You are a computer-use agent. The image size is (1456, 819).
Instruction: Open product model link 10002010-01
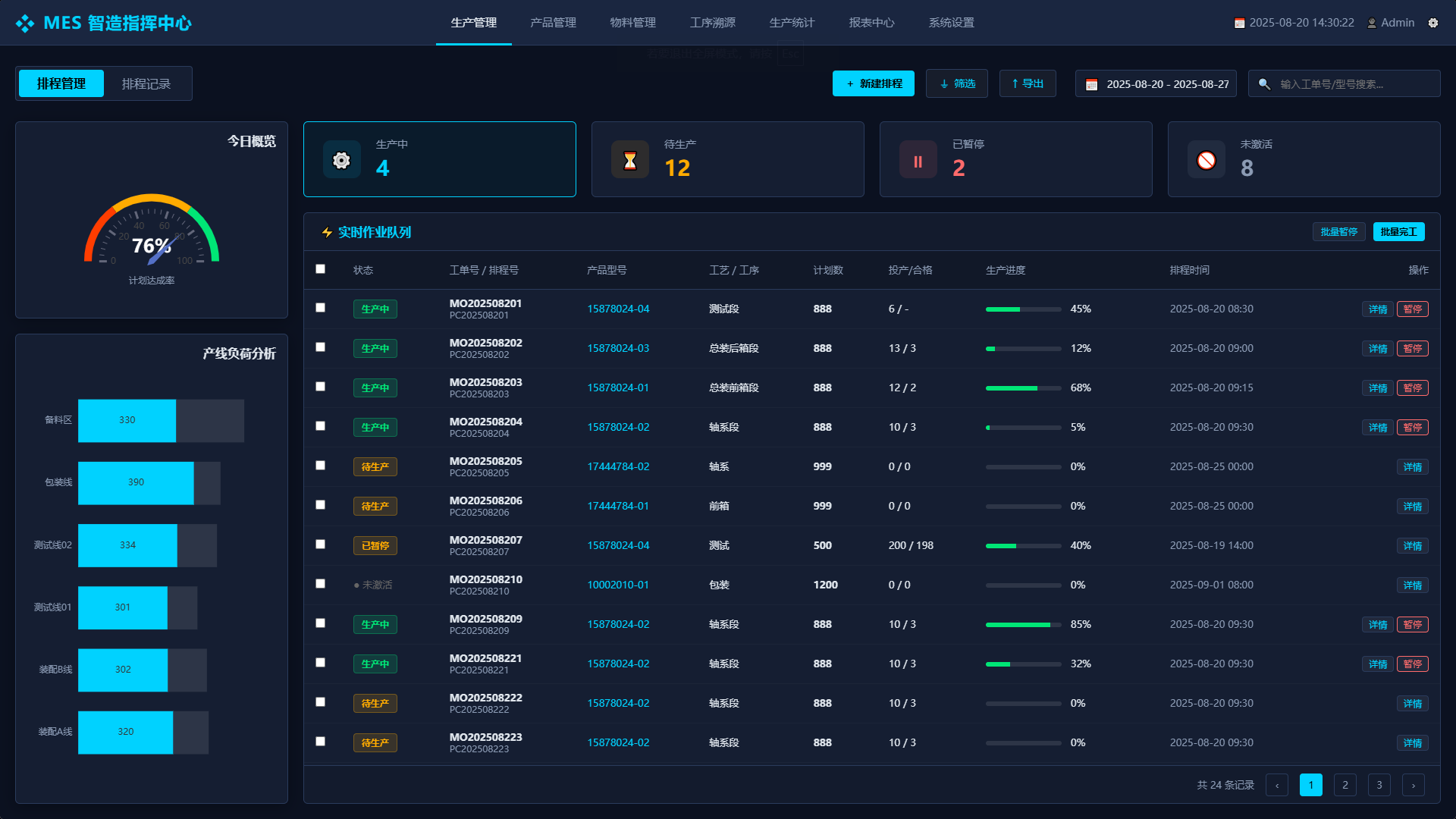(x=617, y=585)
